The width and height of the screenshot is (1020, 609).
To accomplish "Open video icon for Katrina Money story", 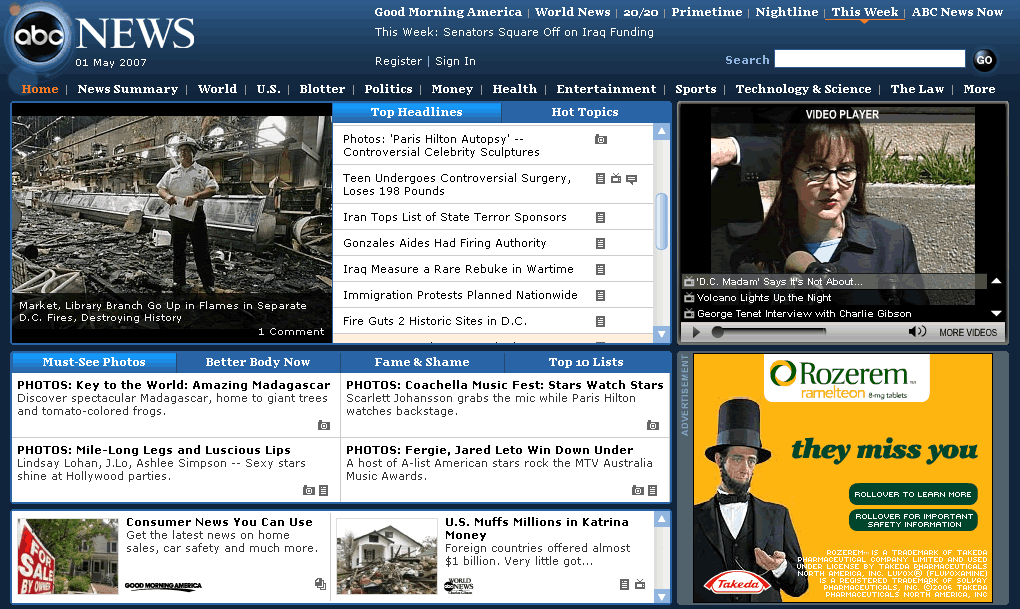I will [640, 584].
